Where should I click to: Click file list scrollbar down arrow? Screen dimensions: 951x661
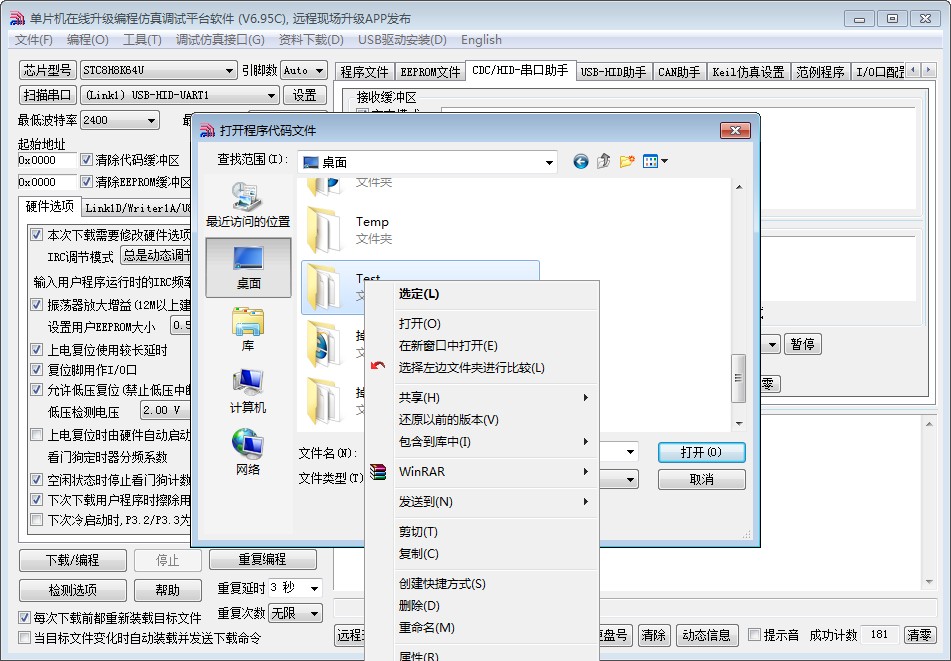click(739, 423)
